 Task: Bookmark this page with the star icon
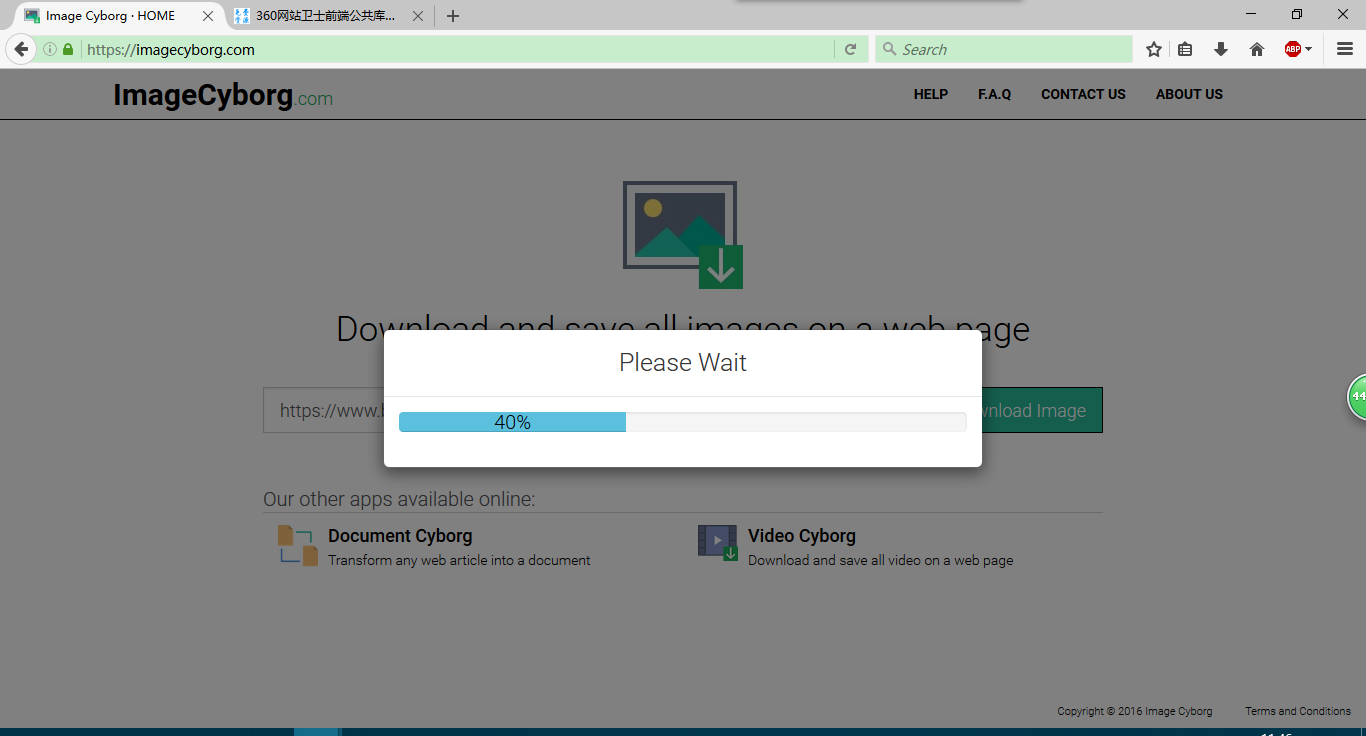click(x=1154, y=49)
